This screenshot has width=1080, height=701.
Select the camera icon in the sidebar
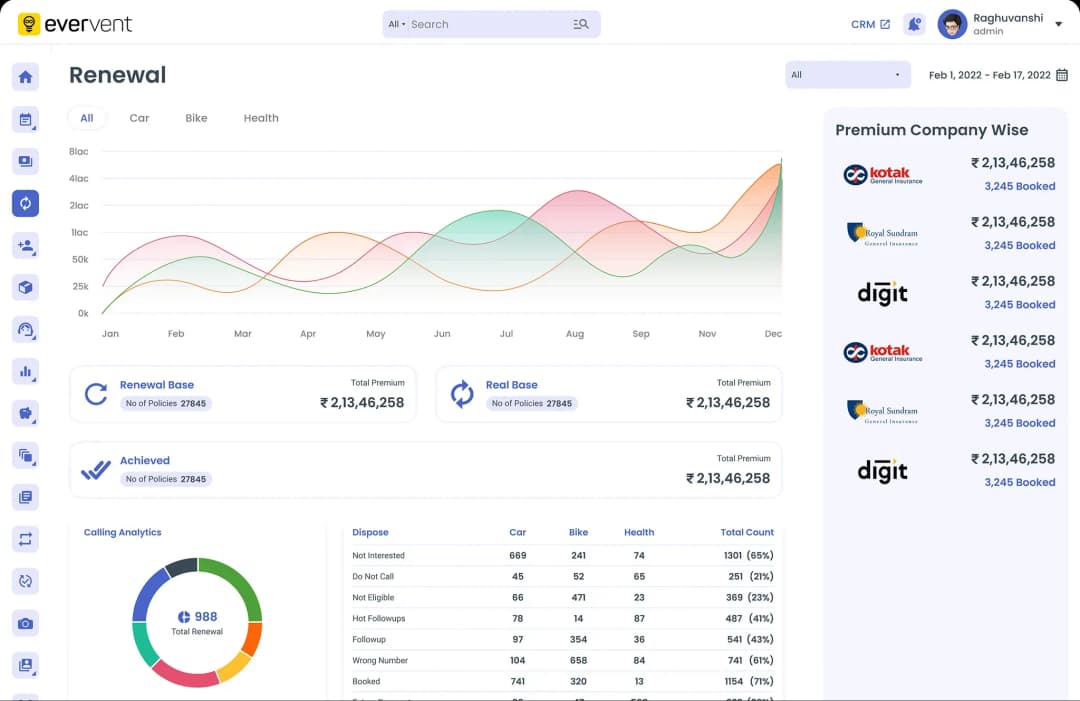(25, 623)
